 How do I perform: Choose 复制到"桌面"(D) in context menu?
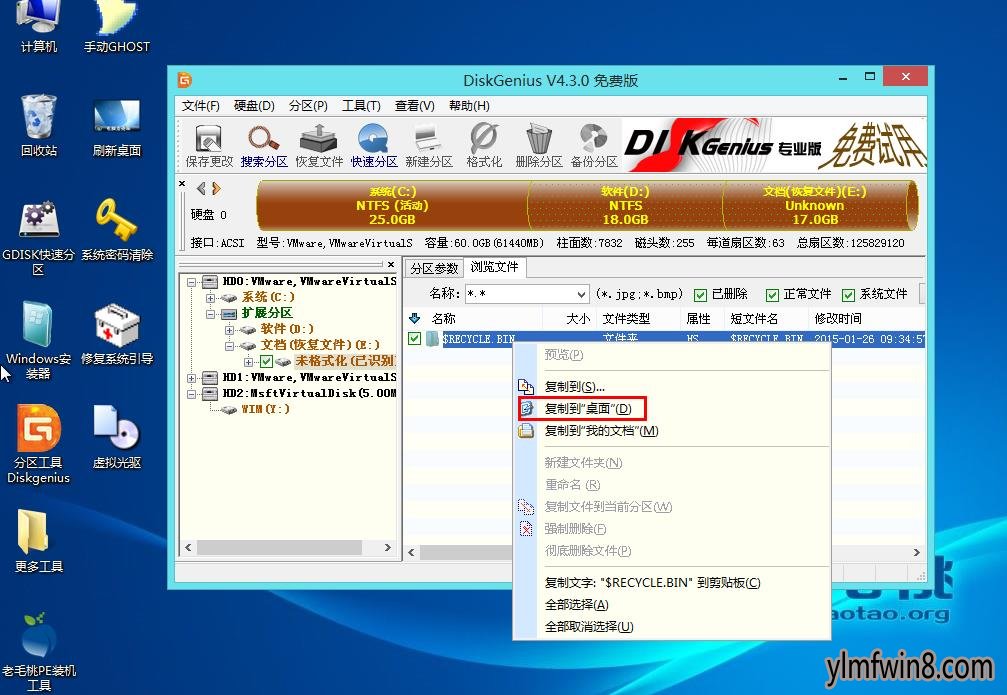click(671, 409)
